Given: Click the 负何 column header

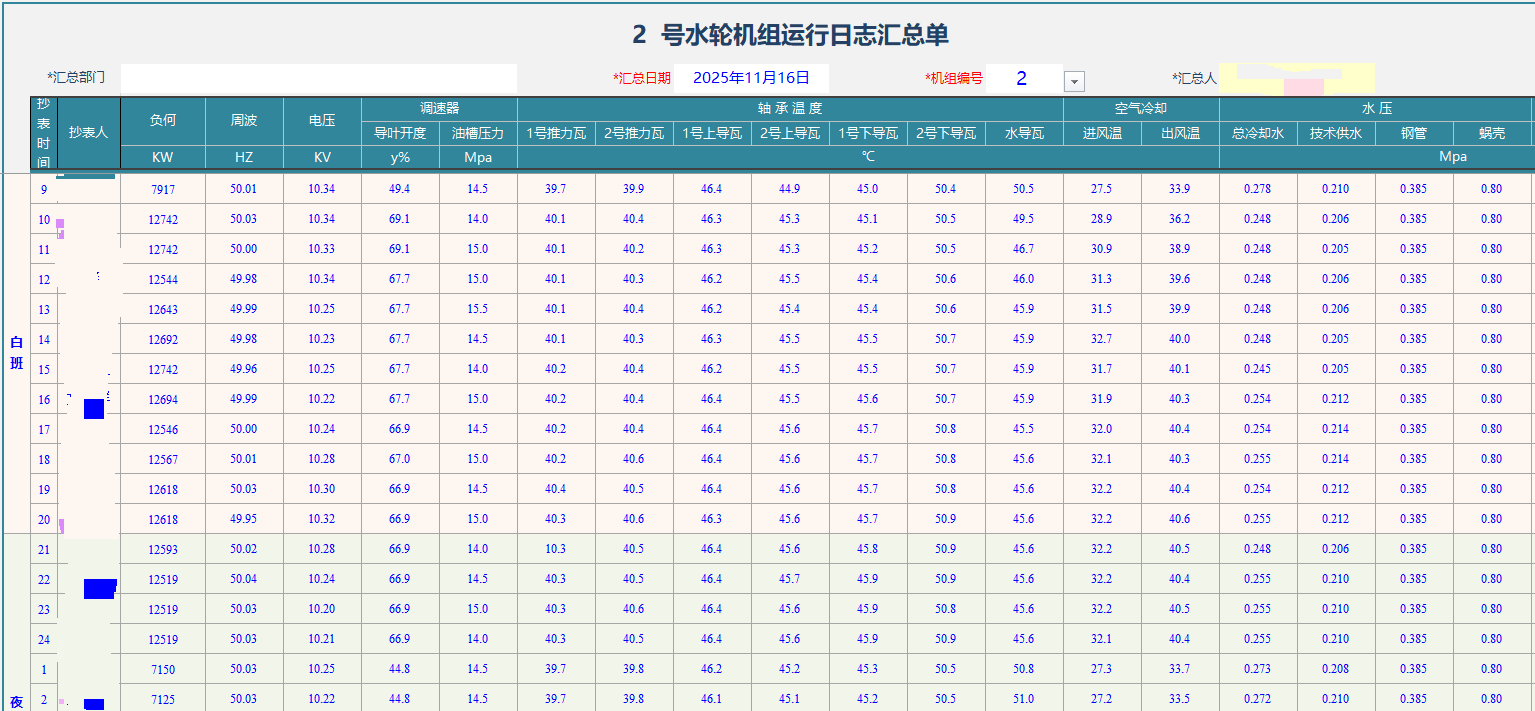Looking at the screenshot, I should tap(163, 121).
